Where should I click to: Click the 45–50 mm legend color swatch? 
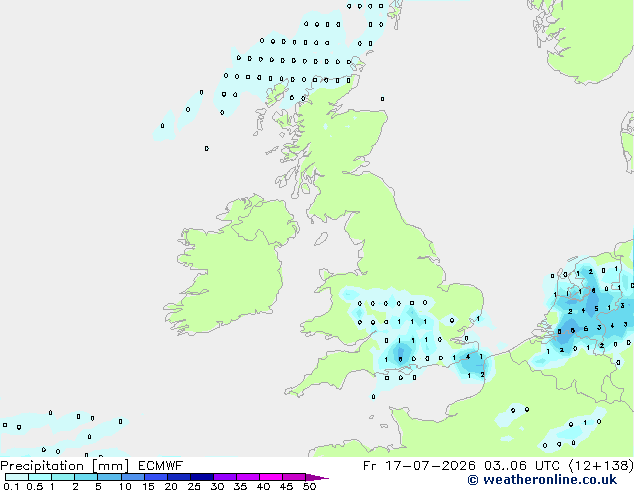pos(294,477)
